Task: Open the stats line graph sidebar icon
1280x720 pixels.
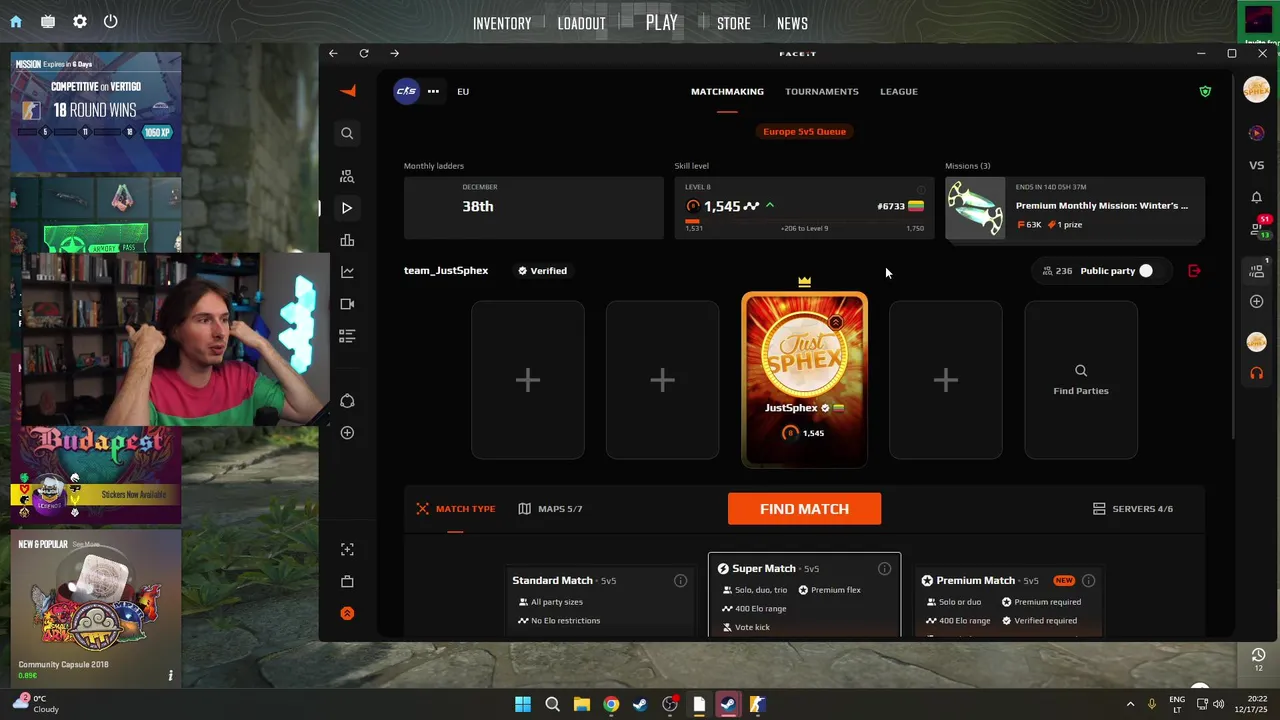Action: click(x=347, y=272)
